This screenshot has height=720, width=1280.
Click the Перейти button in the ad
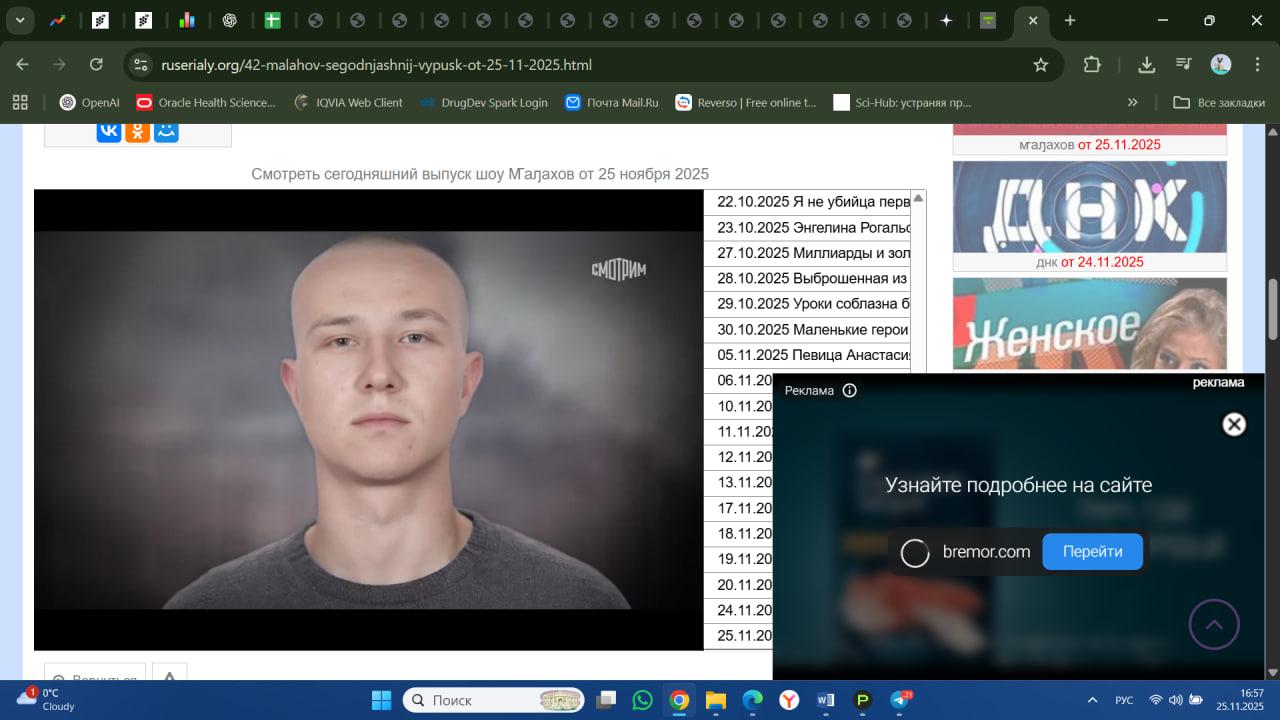click(x=1092, y=552)
